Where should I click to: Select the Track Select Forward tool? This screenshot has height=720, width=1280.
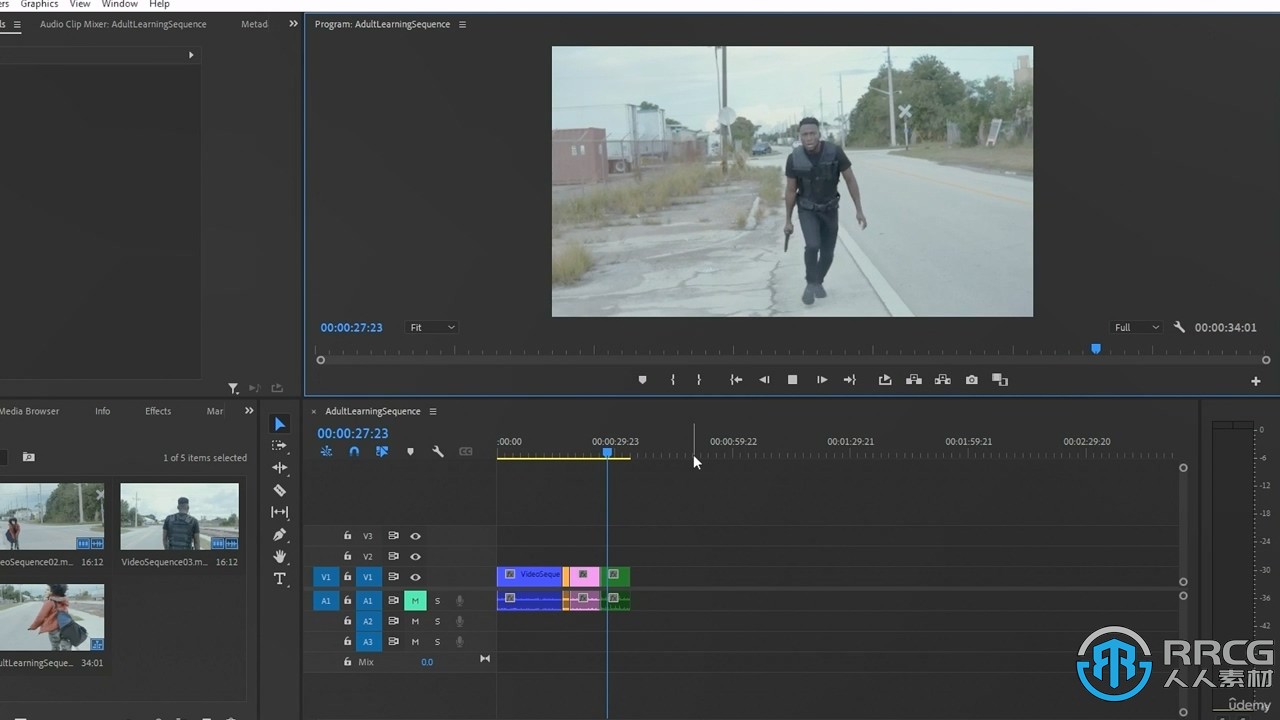point(280,446)
